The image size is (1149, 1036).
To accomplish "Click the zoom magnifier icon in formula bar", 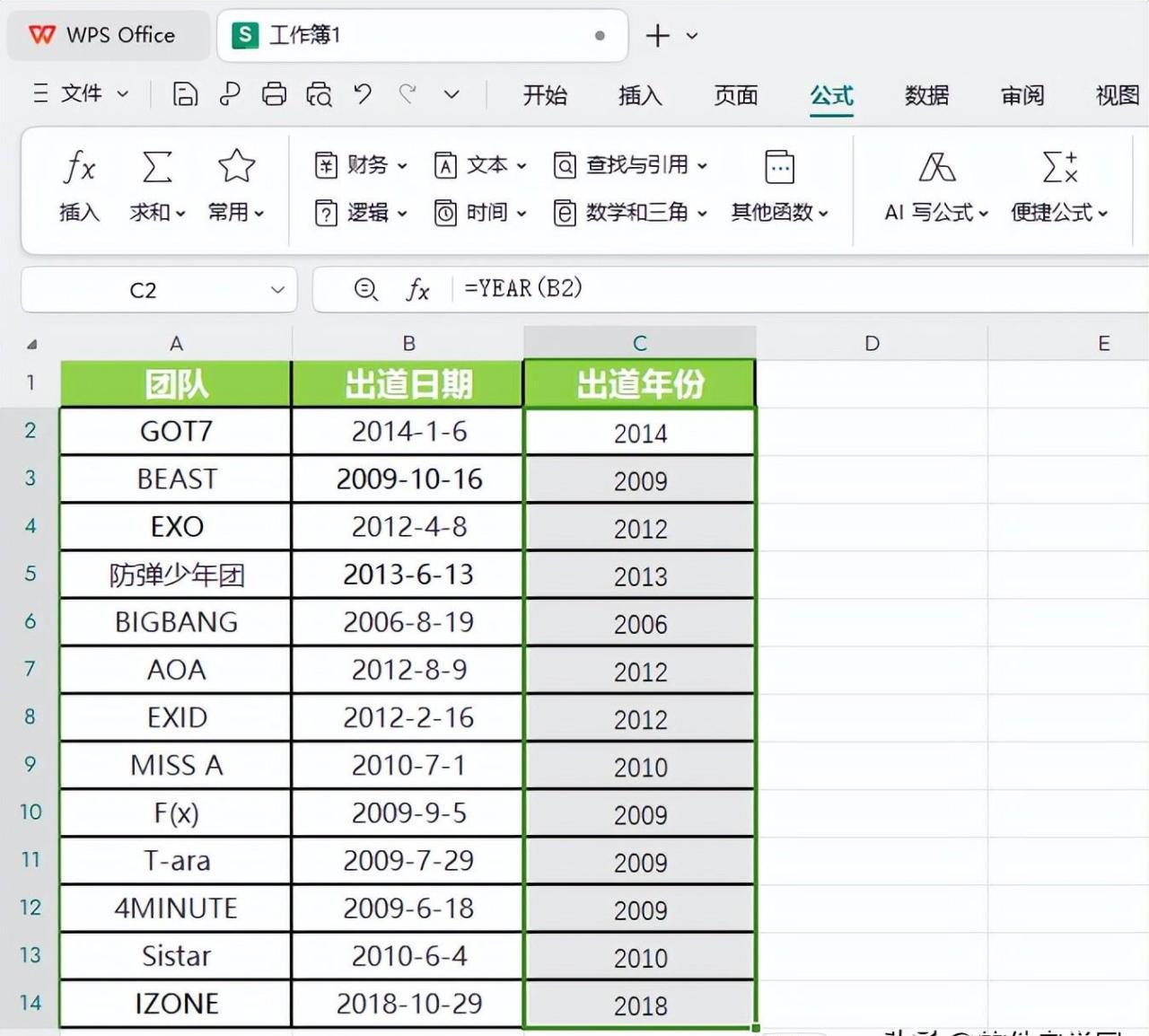I will 366,289.
